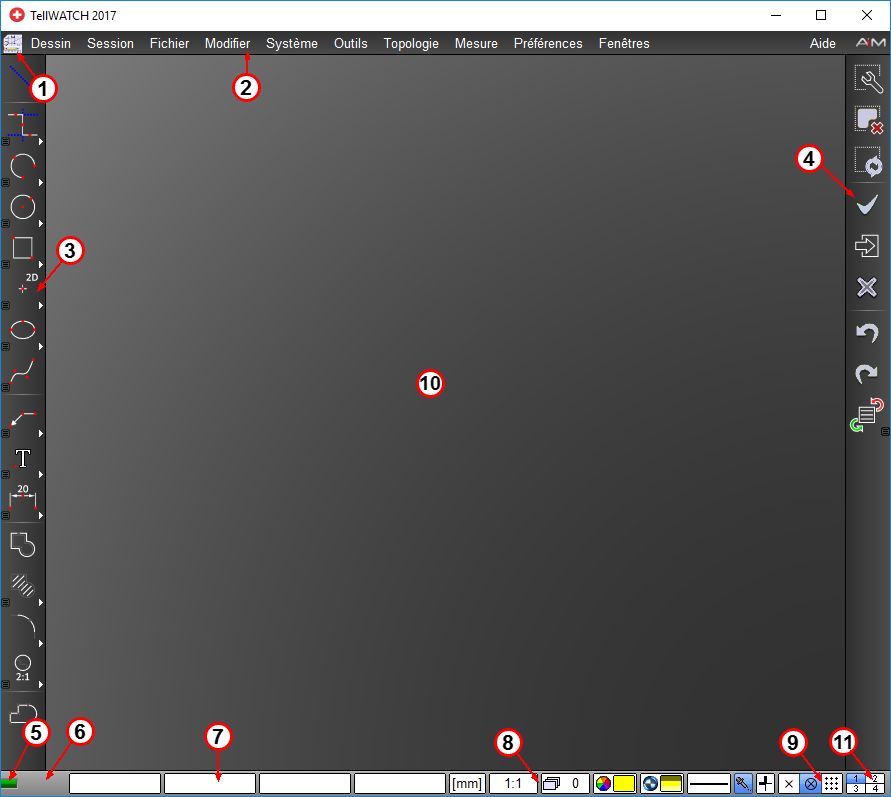Expand the Text tool flyout arrow
This screenshot has width=891, height=797.
click(x=40, y=475)
